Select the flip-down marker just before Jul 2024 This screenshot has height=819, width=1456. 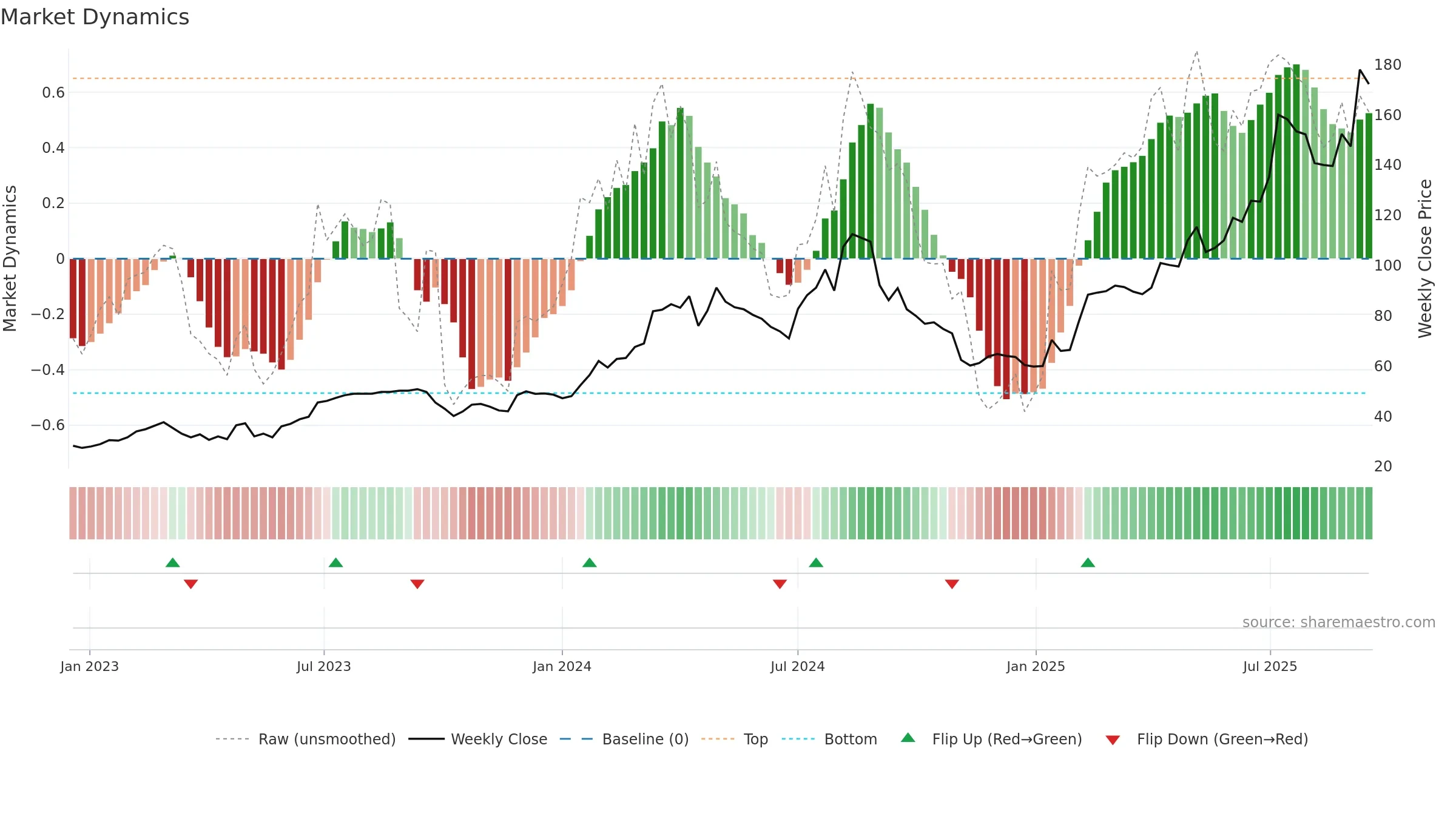(x=780, y=584)
